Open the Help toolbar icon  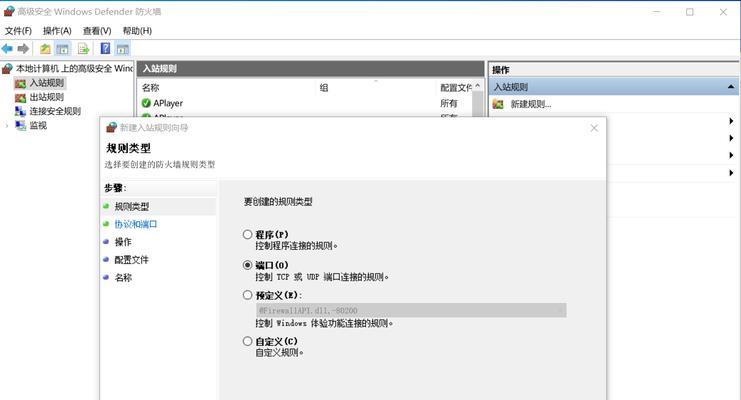click(x=105, y=48)
